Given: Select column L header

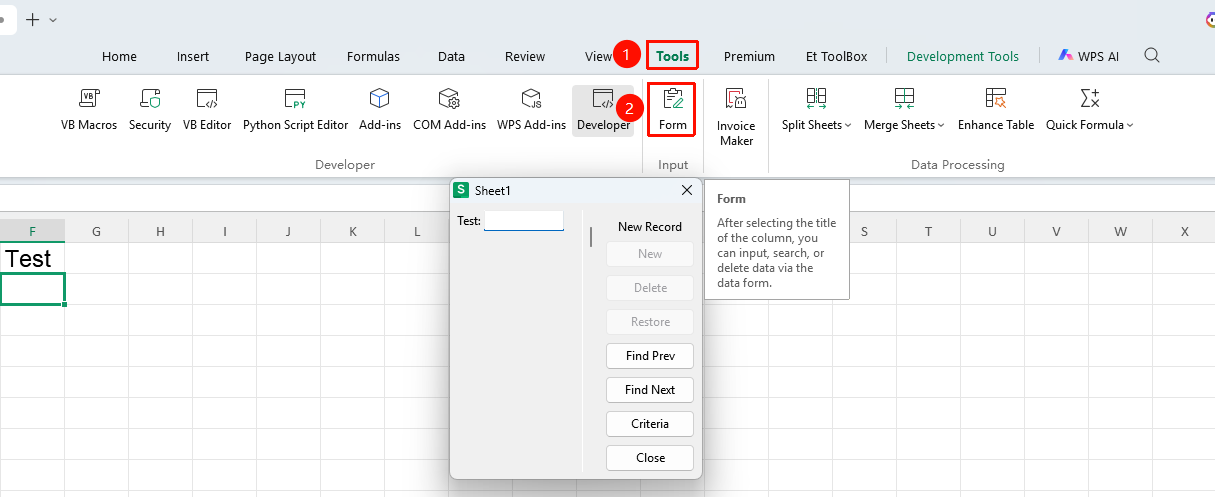Looking at the screenshot, I should (416, 231).
